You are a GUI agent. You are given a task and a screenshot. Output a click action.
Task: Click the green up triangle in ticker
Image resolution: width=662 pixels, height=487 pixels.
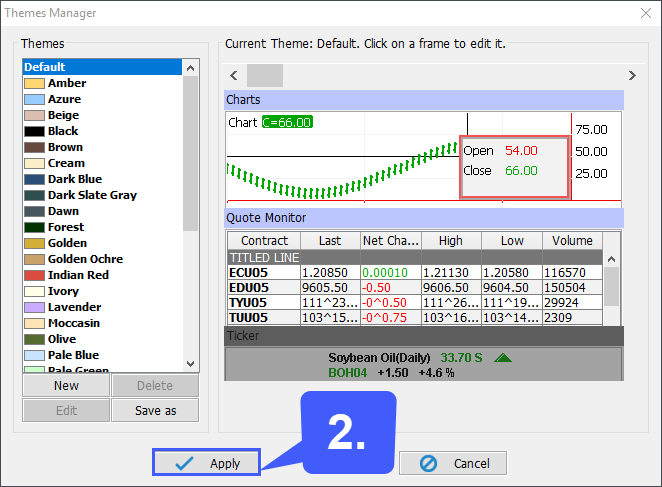503,358
